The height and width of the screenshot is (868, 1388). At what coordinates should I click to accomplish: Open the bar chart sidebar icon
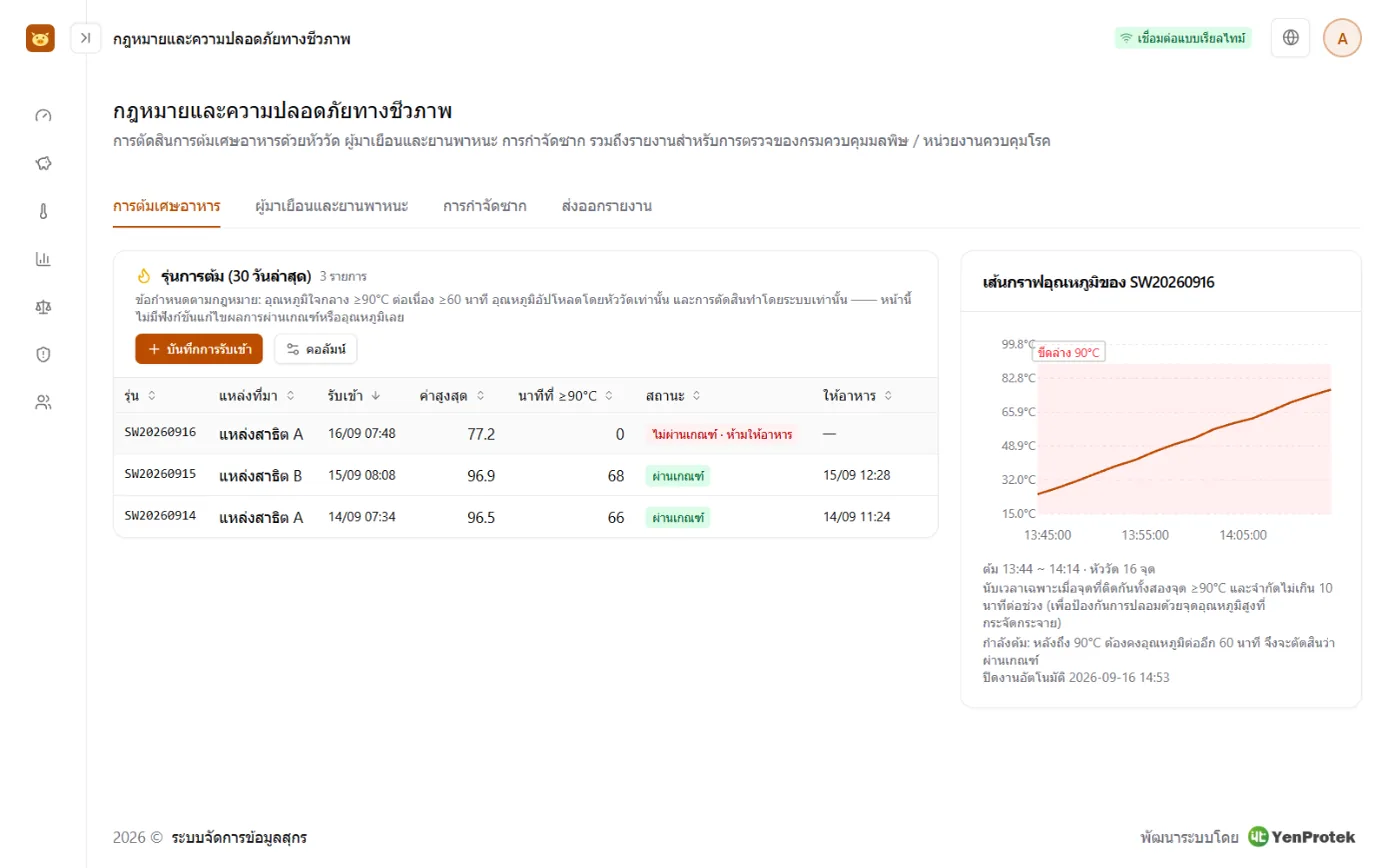click(x=43, y=259)
